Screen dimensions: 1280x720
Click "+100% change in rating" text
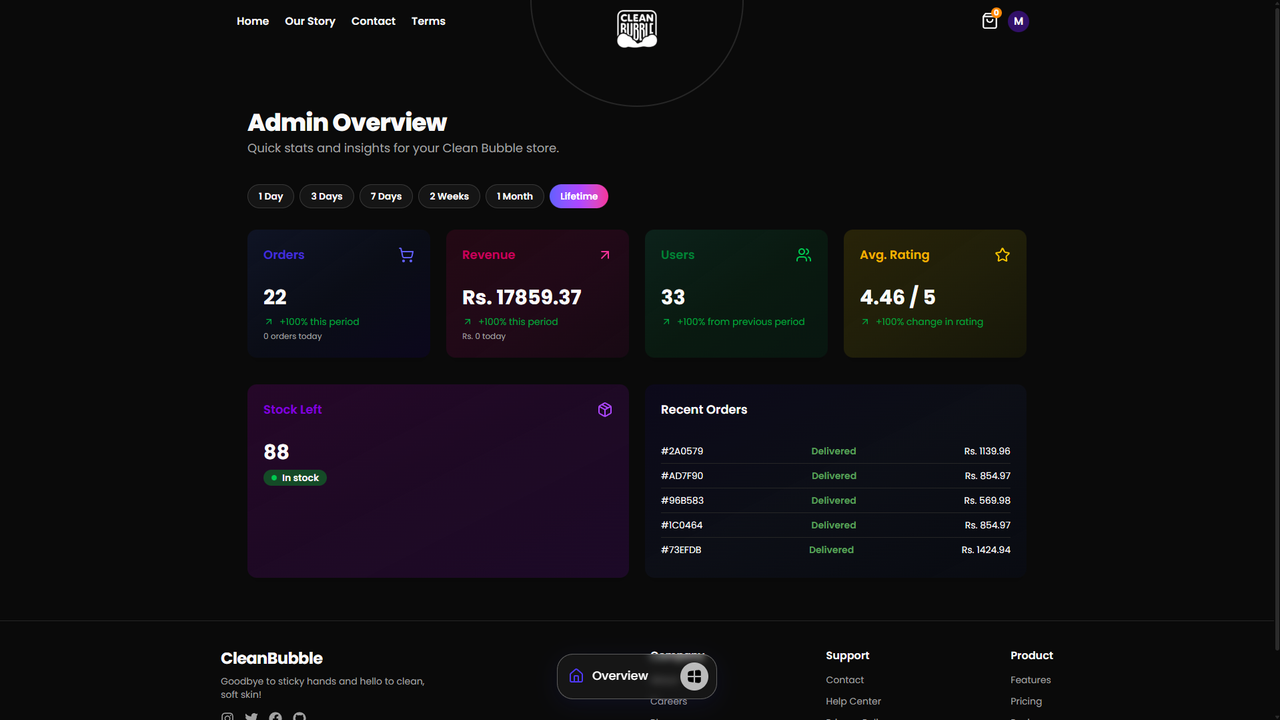(929, 322)
